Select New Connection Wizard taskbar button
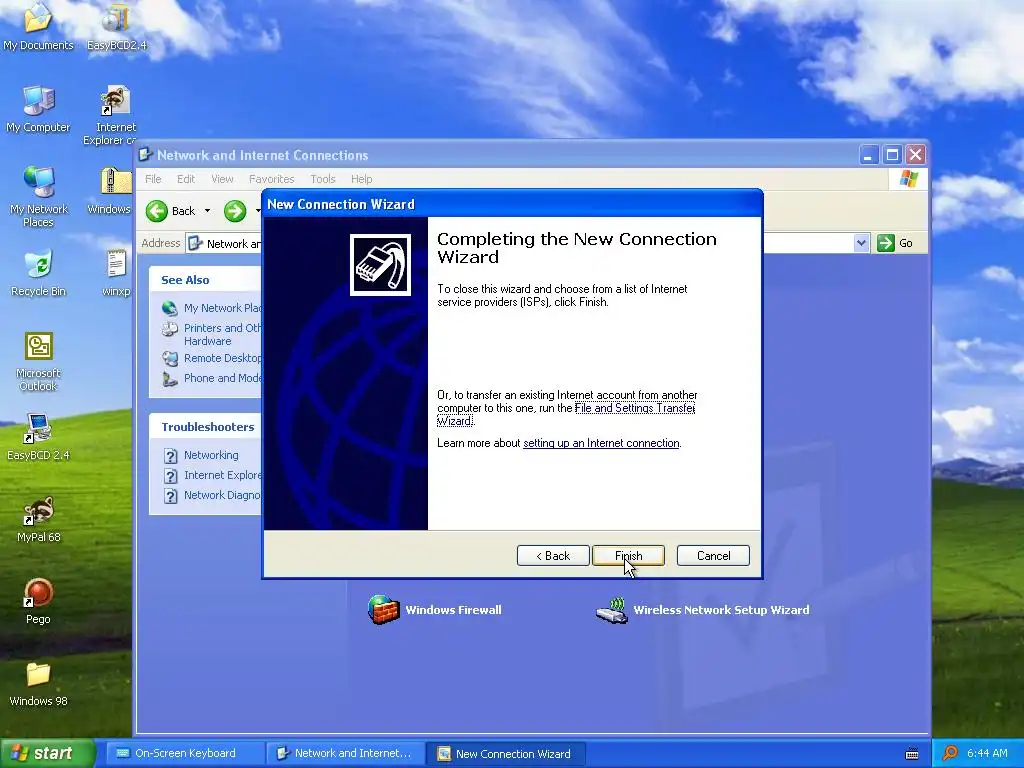The image size is (1024, 768). click(x=505, y=753)
